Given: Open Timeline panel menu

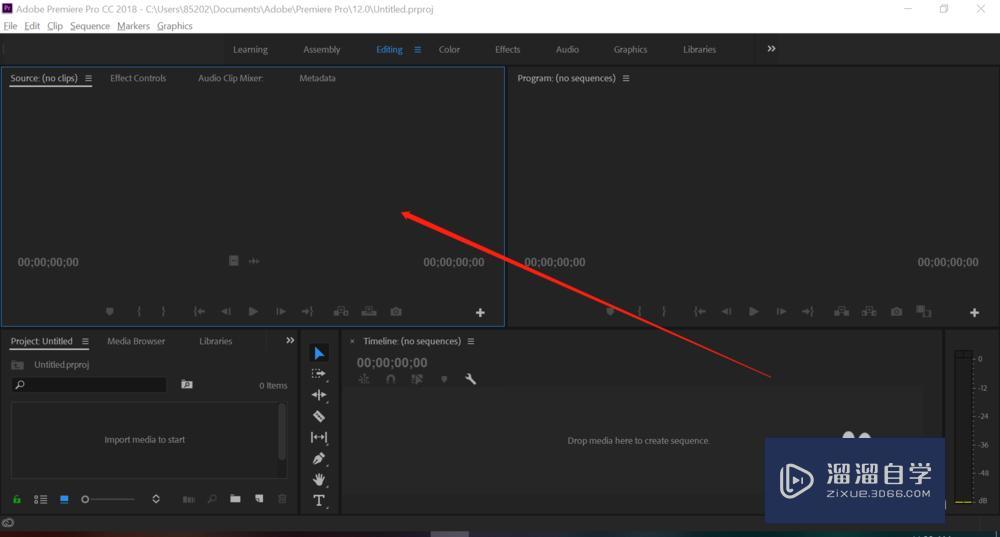Looking at the screenshot, I should (471, 341).
